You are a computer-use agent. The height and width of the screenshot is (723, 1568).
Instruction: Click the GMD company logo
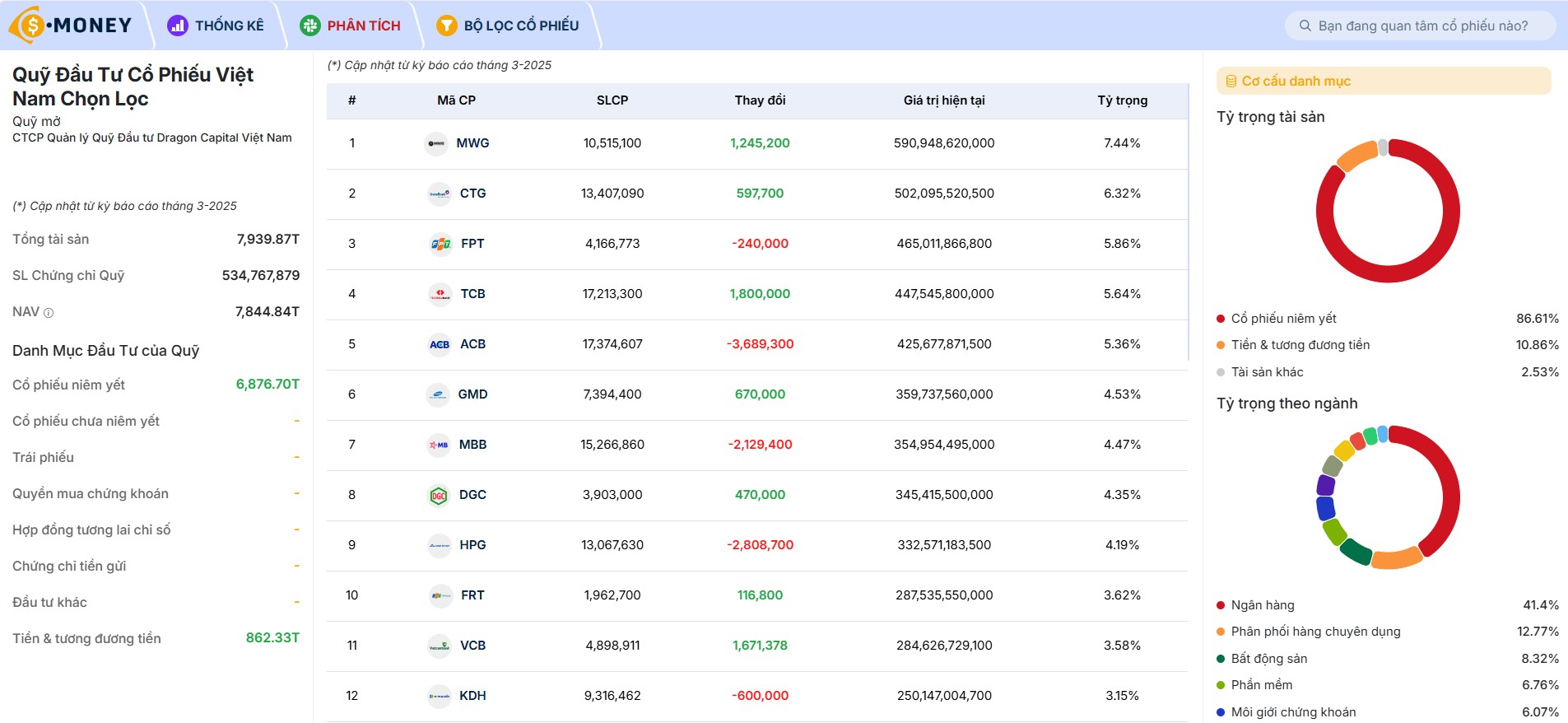pos(438,394)
